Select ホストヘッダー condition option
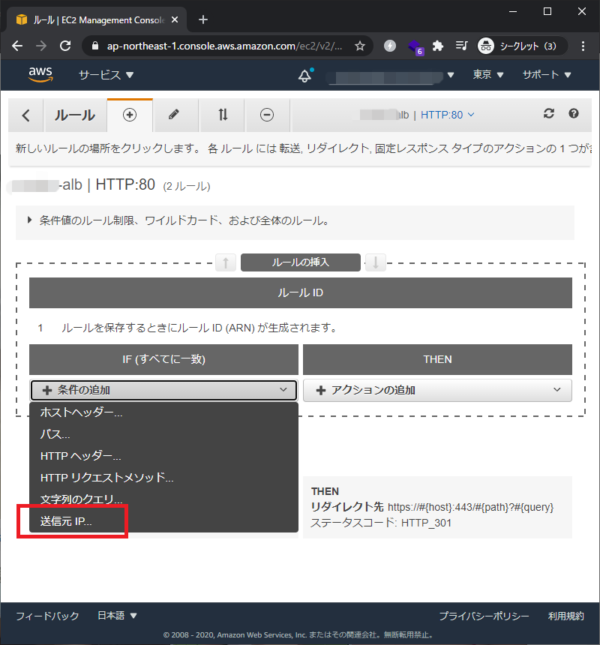The width and height of the screenshot is (600, 645). point(164,413)
